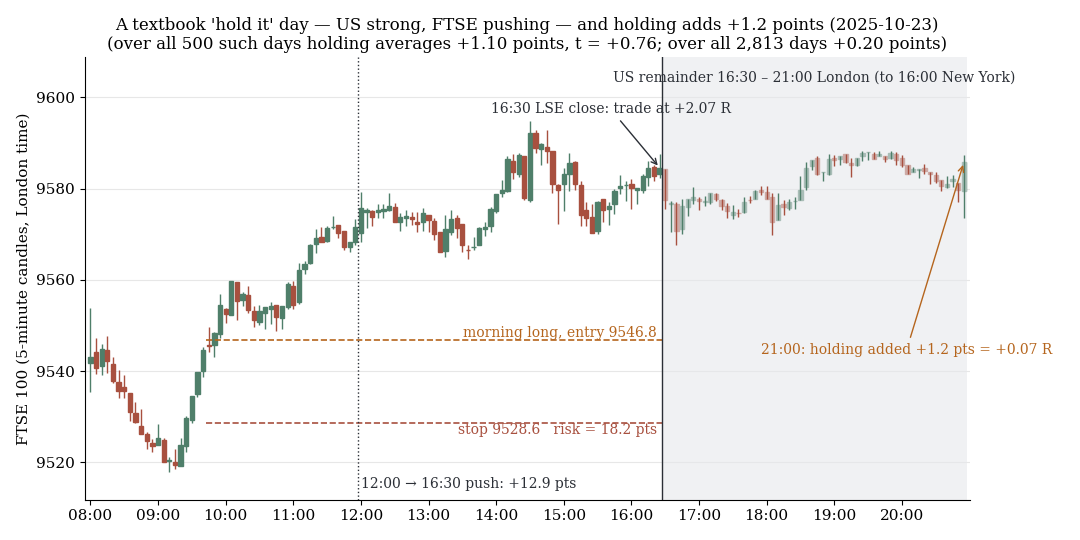Click the '21:00: holding added +1.2 pts' annotation
1080x540 pixels.
click(906, 349)
